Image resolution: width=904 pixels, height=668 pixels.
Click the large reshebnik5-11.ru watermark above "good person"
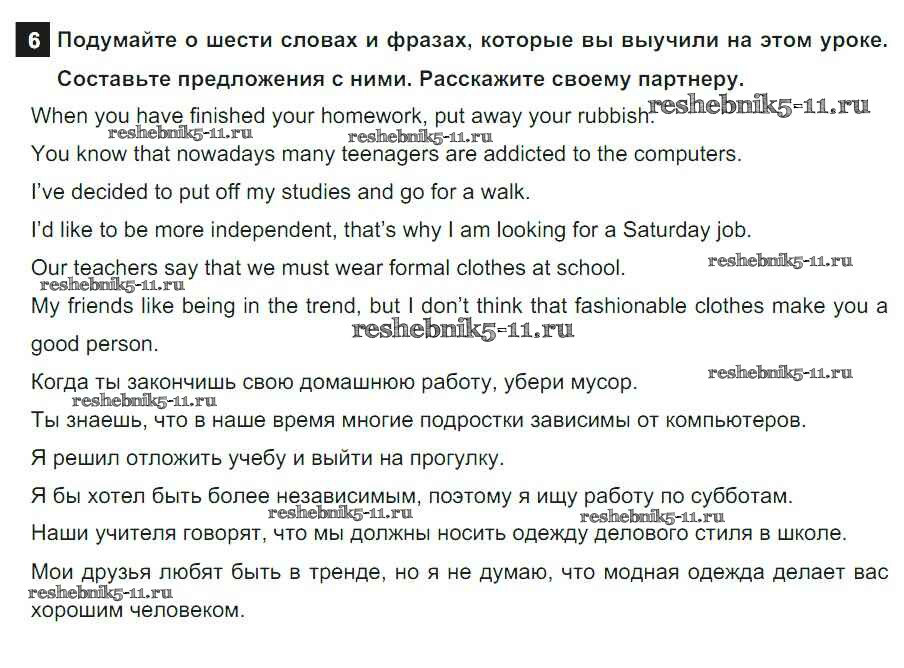(x=463, y=328)
